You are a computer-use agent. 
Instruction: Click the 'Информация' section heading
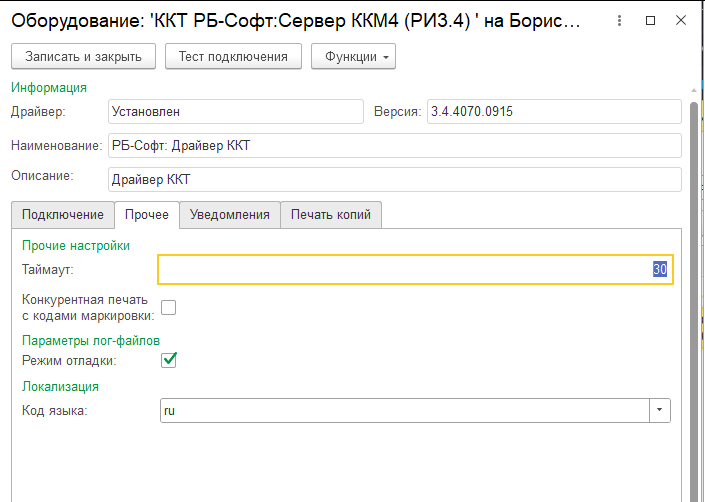[x=49, y=88]
